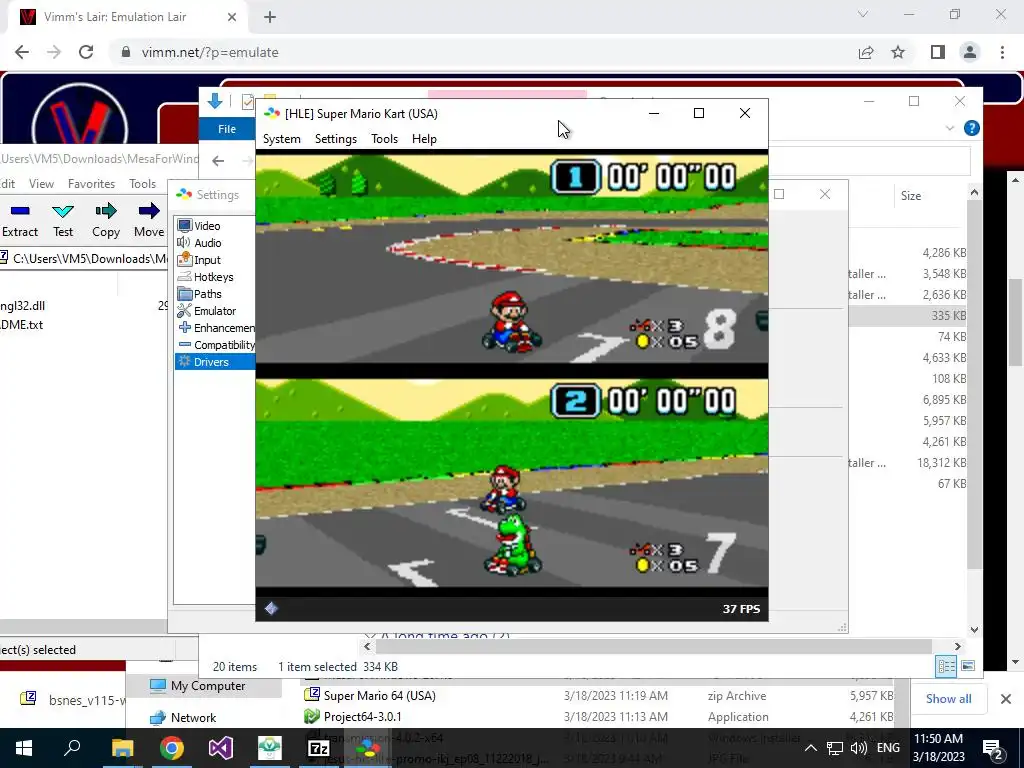Select Paths in the Settings panel list
Viewport: 1024px width, 768px height.
pos(207,294)
